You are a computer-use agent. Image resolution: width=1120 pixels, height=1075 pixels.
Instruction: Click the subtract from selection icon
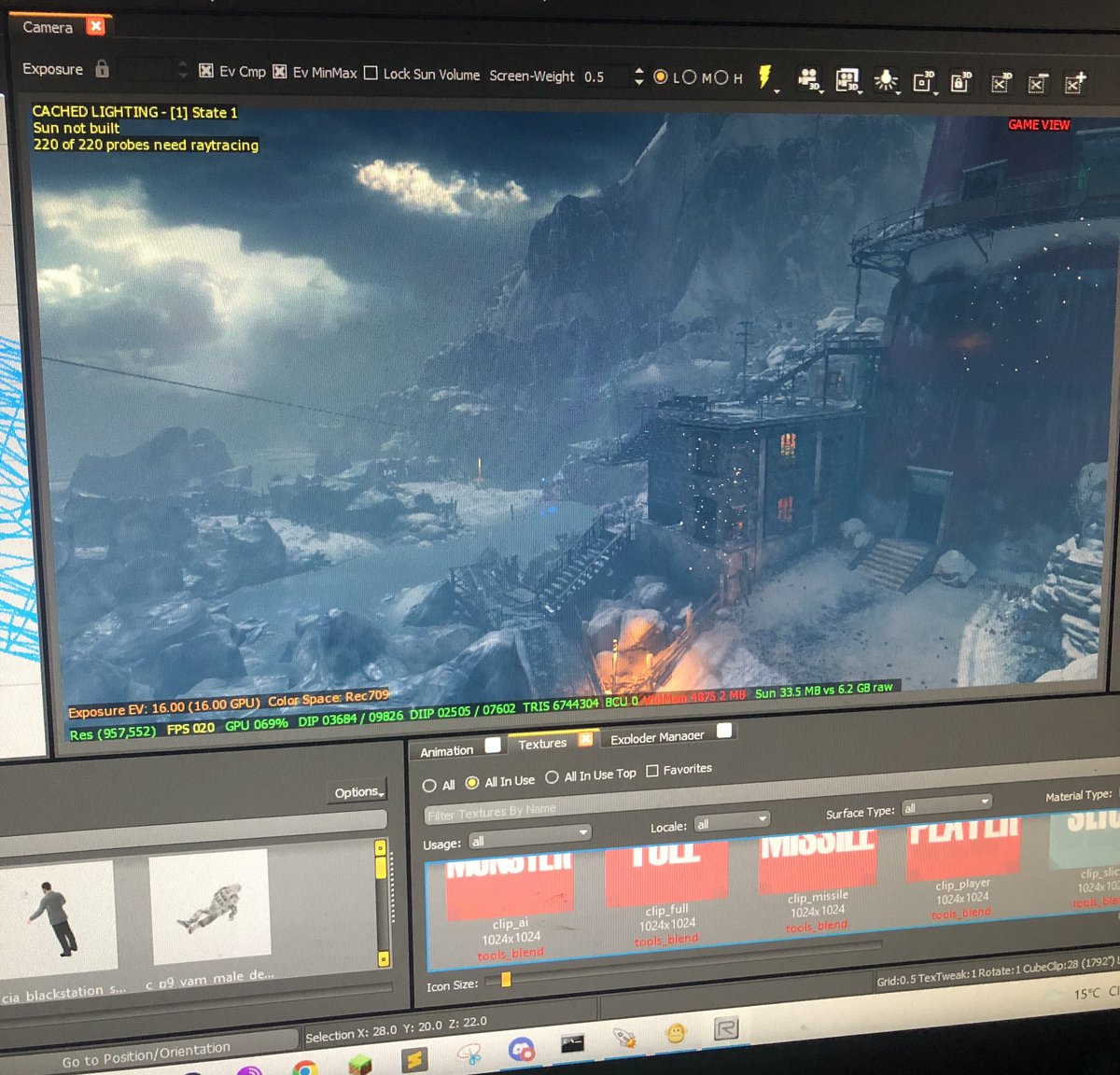[x=1037, y=84]
